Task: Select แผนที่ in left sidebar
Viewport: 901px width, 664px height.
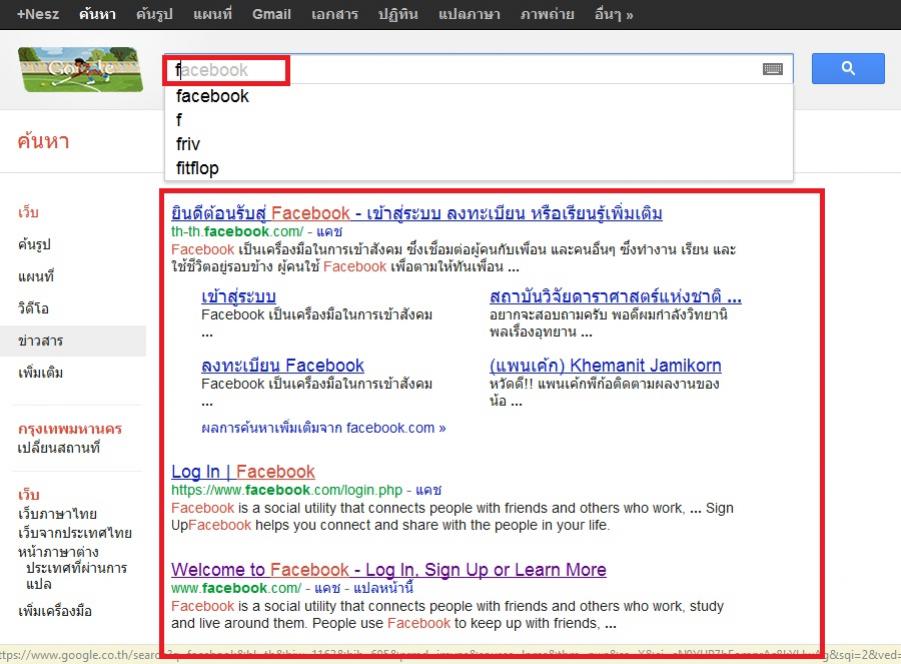Action: (x=36, y=276)
